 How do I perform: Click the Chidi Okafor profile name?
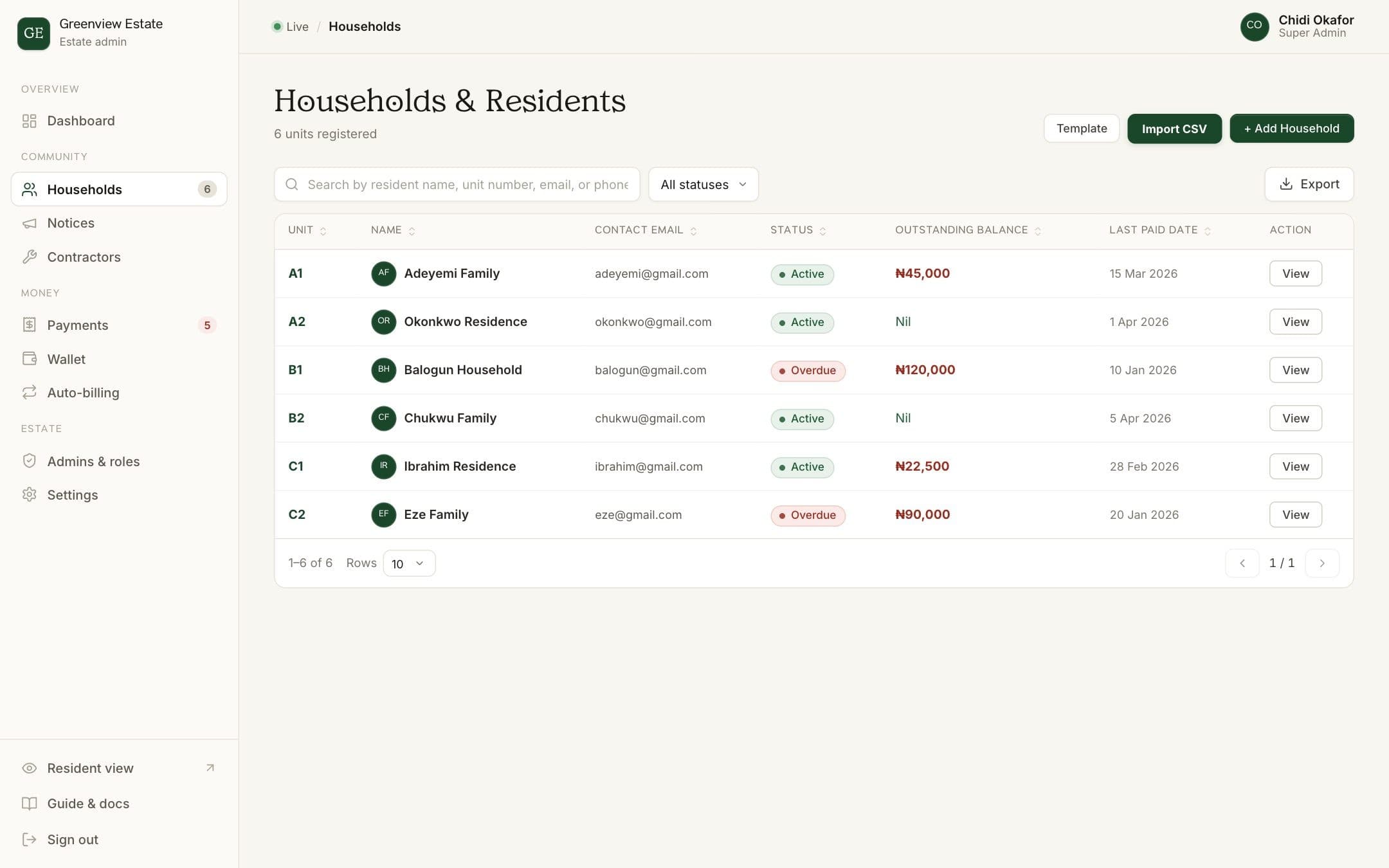pos(1316,20)
